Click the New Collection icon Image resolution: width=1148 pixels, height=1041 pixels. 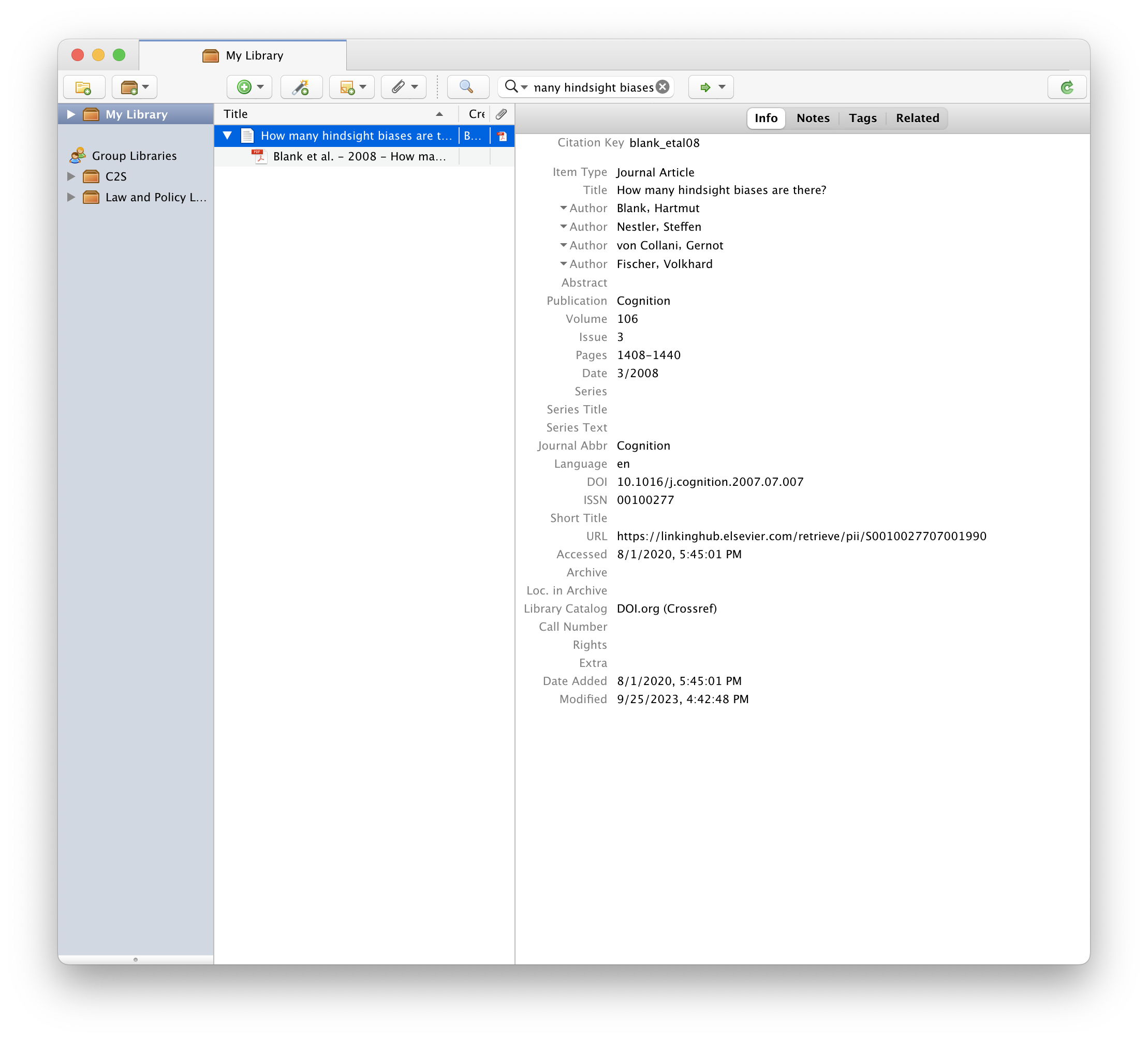(84, 87)
